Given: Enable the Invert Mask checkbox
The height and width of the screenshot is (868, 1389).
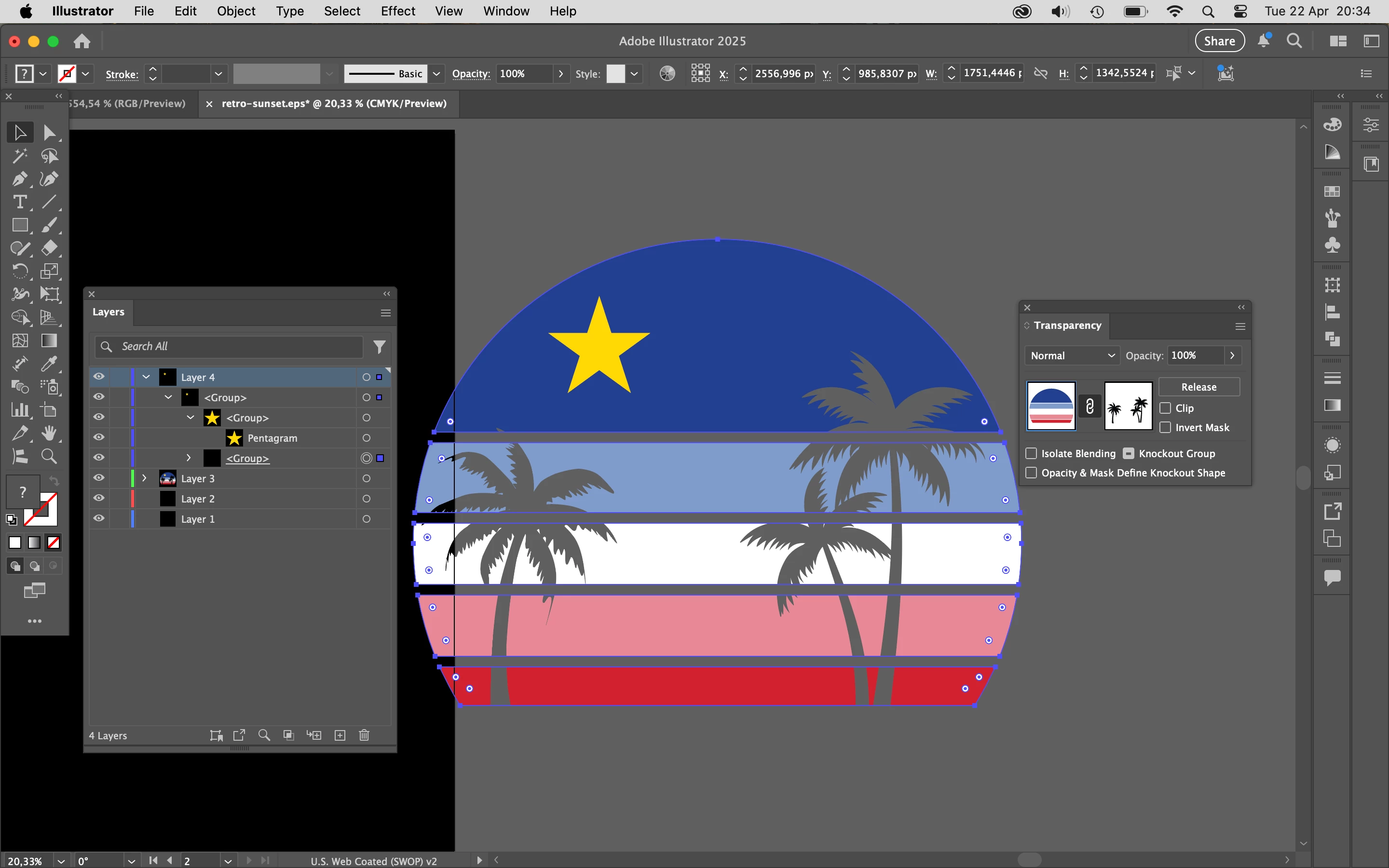Looking at the screenshot, I should tap(1165, 428).
